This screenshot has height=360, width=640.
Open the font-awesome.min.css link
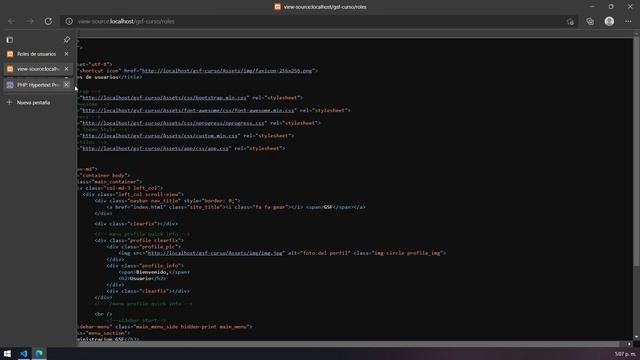tap(188, 110)
